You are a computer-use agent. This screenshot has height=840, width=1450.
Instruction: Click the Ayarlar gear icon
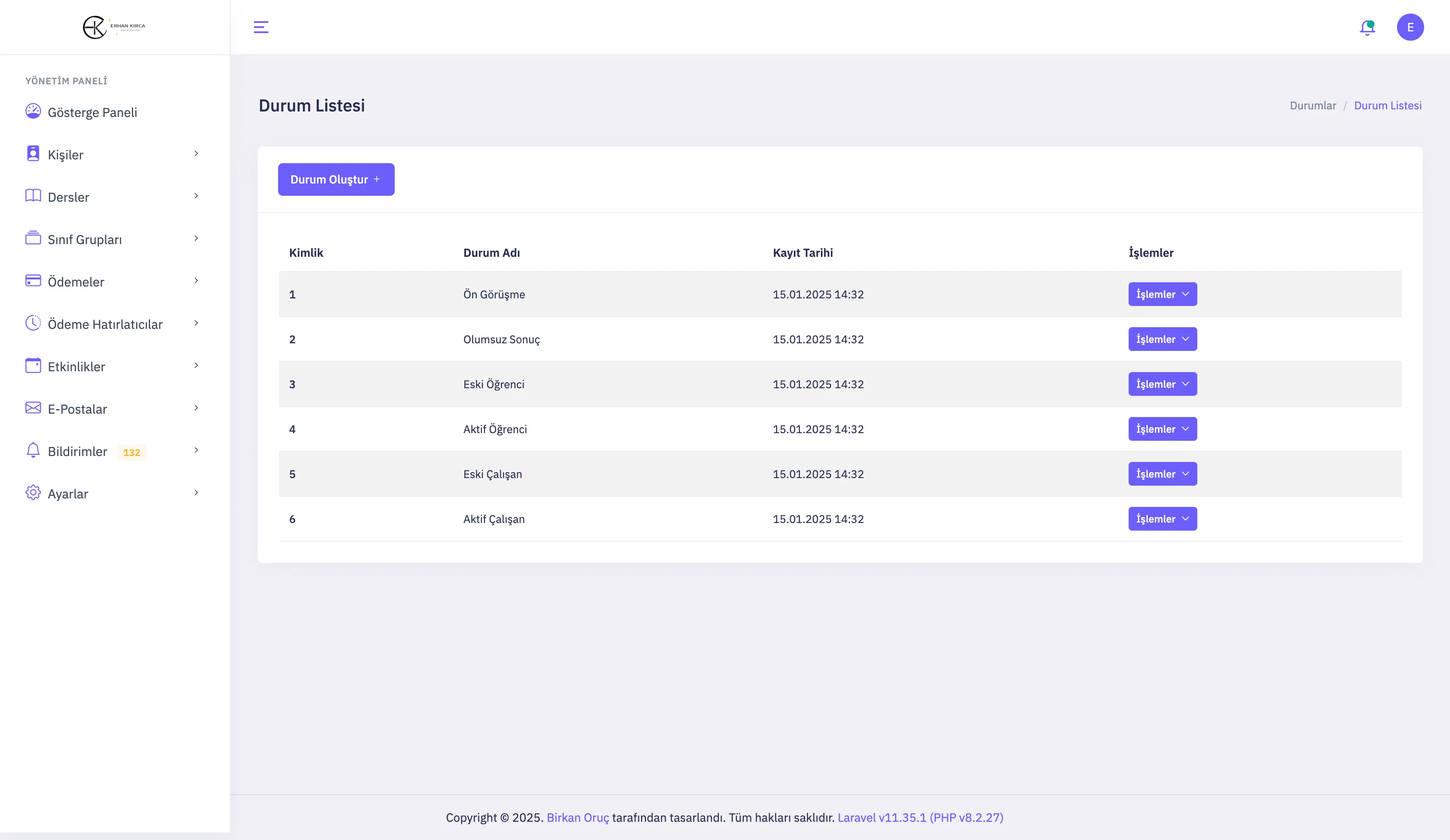[33, 492]
